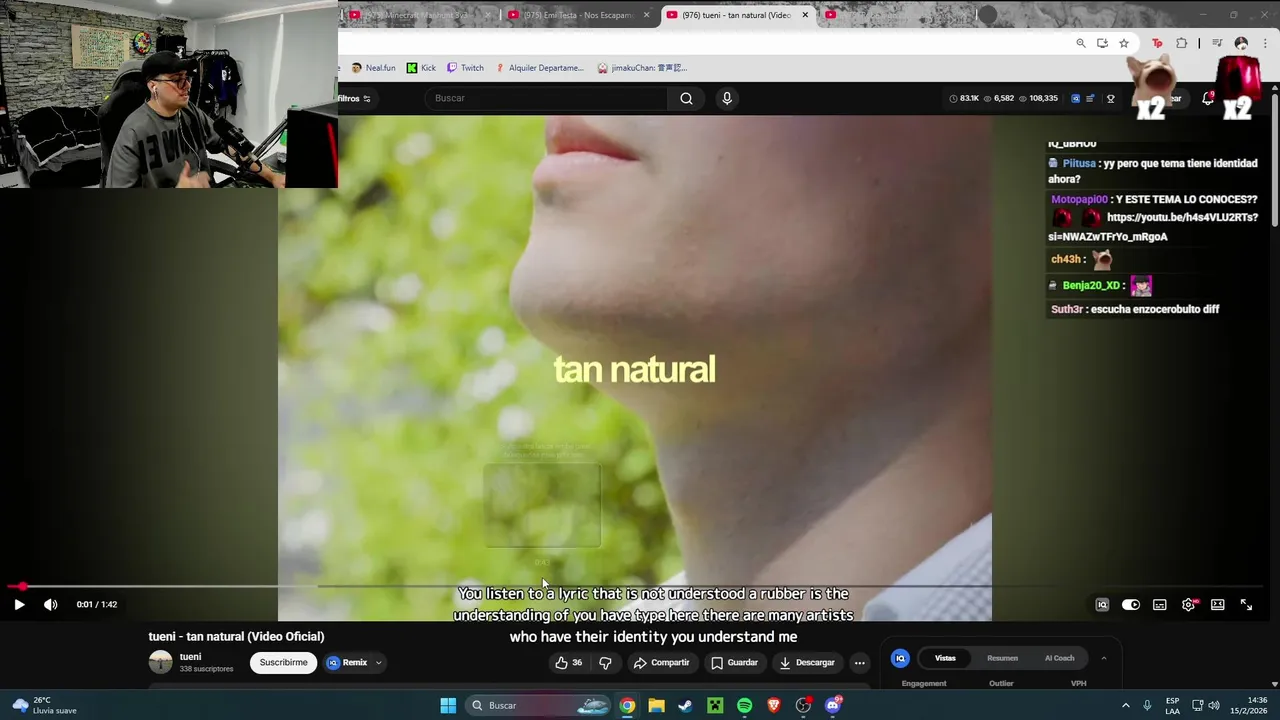The height and width of the screenshot is (720, 1280).
Task: Click the blue vidIQ logo in panel
Action: (x=900, y=658)
